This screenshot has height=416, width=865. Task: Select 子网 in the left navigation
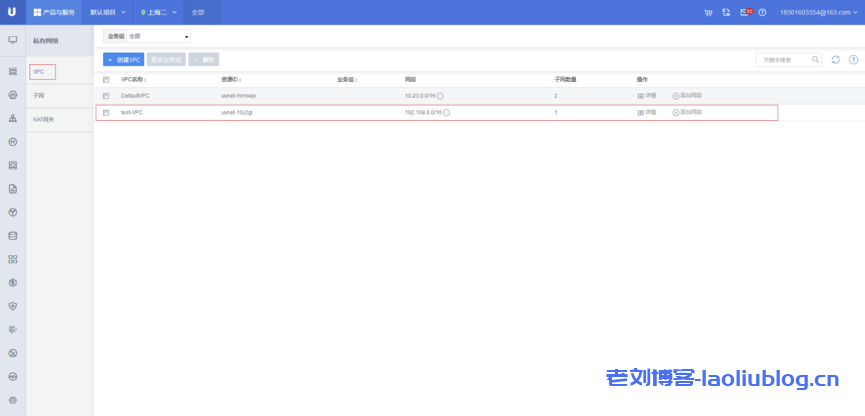click(39, 96)
